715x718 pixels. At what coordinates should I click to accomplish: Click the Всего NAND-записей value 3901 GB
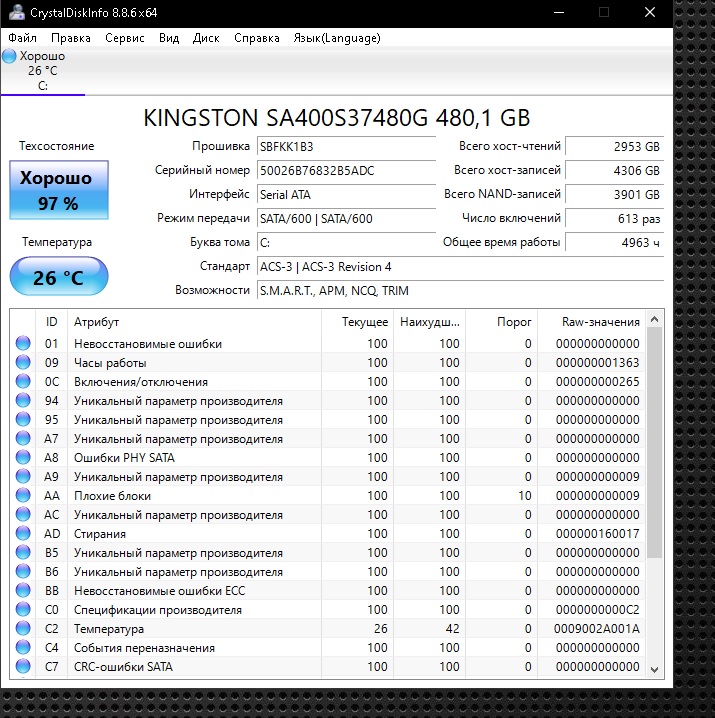[614, 195]
